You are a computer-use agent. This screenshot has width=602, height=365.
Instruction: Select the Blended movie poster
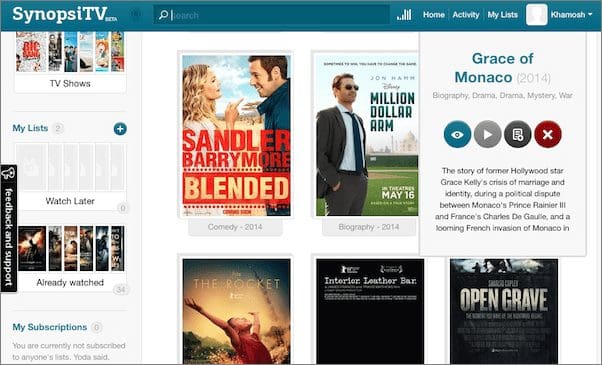(236, 135)
